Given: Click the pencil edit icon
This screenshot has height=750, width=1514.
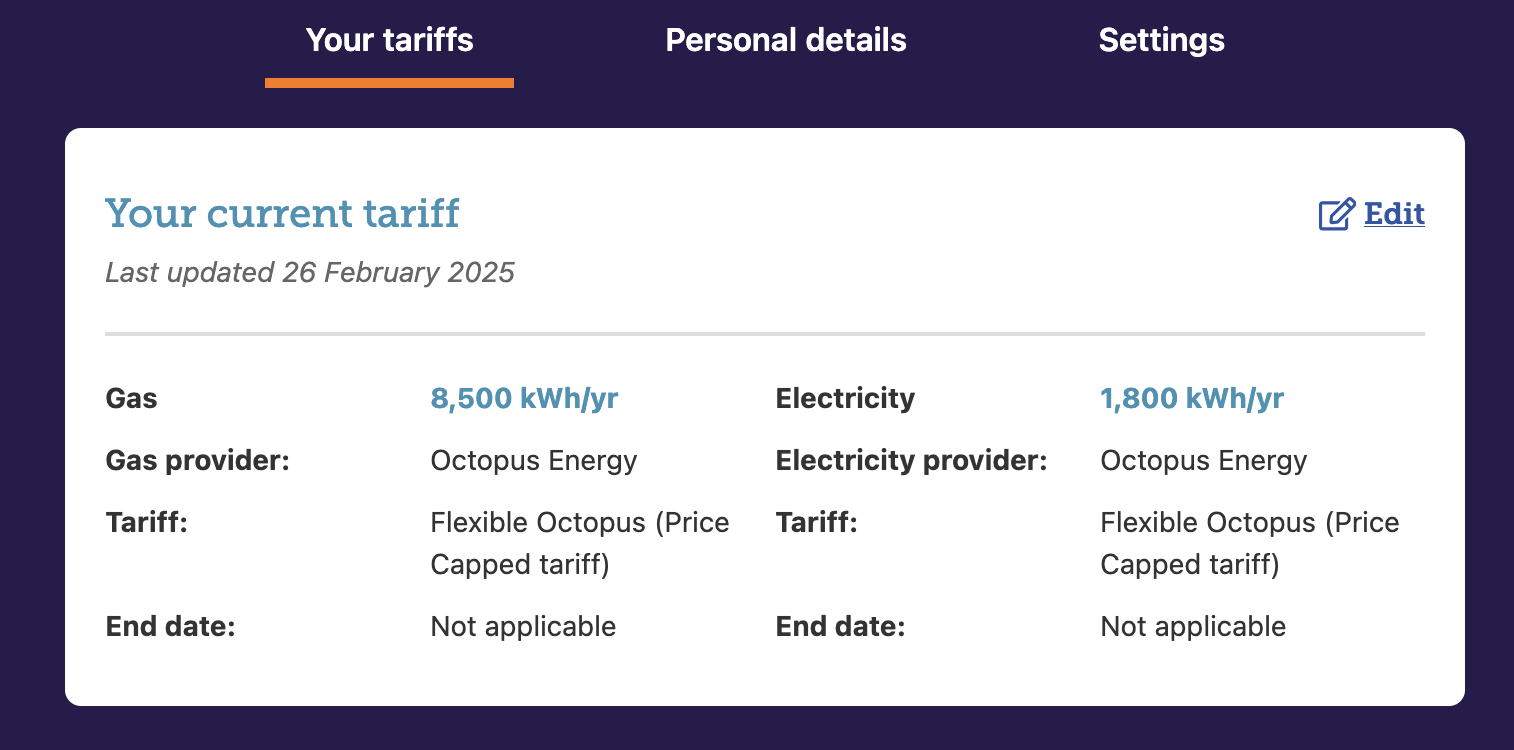Looking at the screenshot, I should point(1336,215).
